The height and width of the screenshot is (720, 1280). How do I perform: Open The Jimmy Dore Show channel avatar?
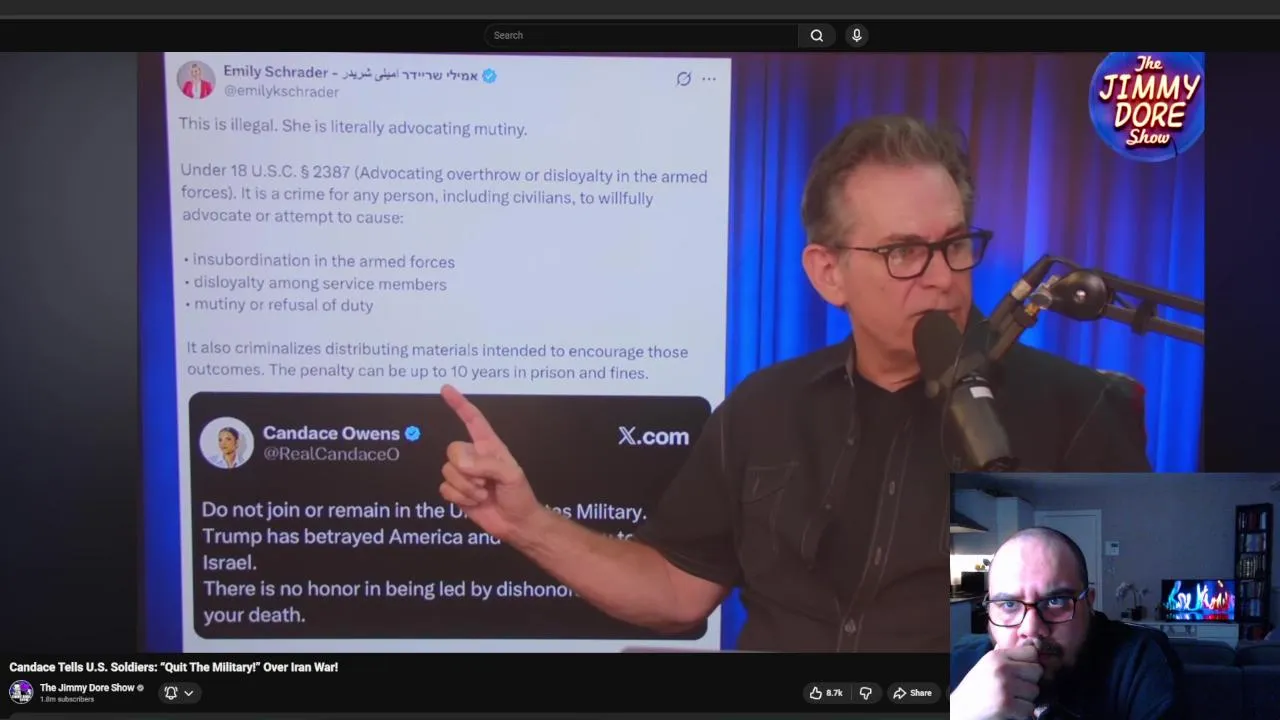click(21, 692)
